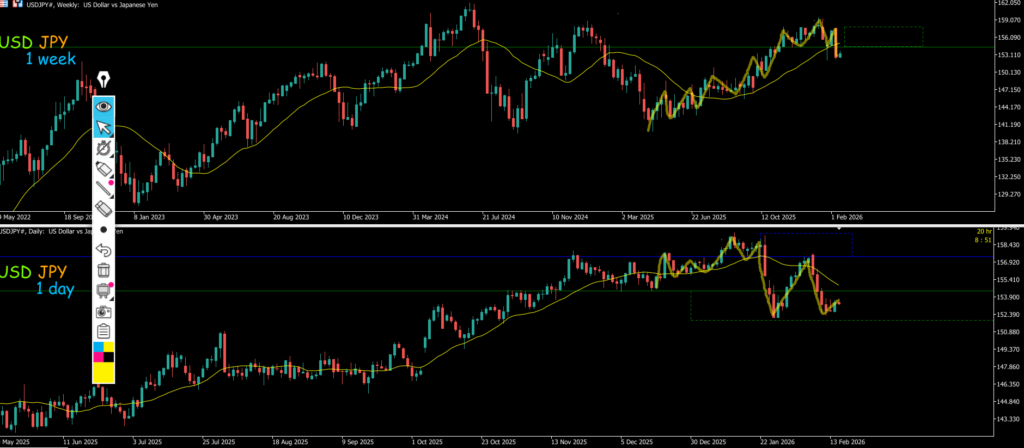Capture a screenshot with the camera icon
This screenshot has height=448, width=1024.
[104, 311]
